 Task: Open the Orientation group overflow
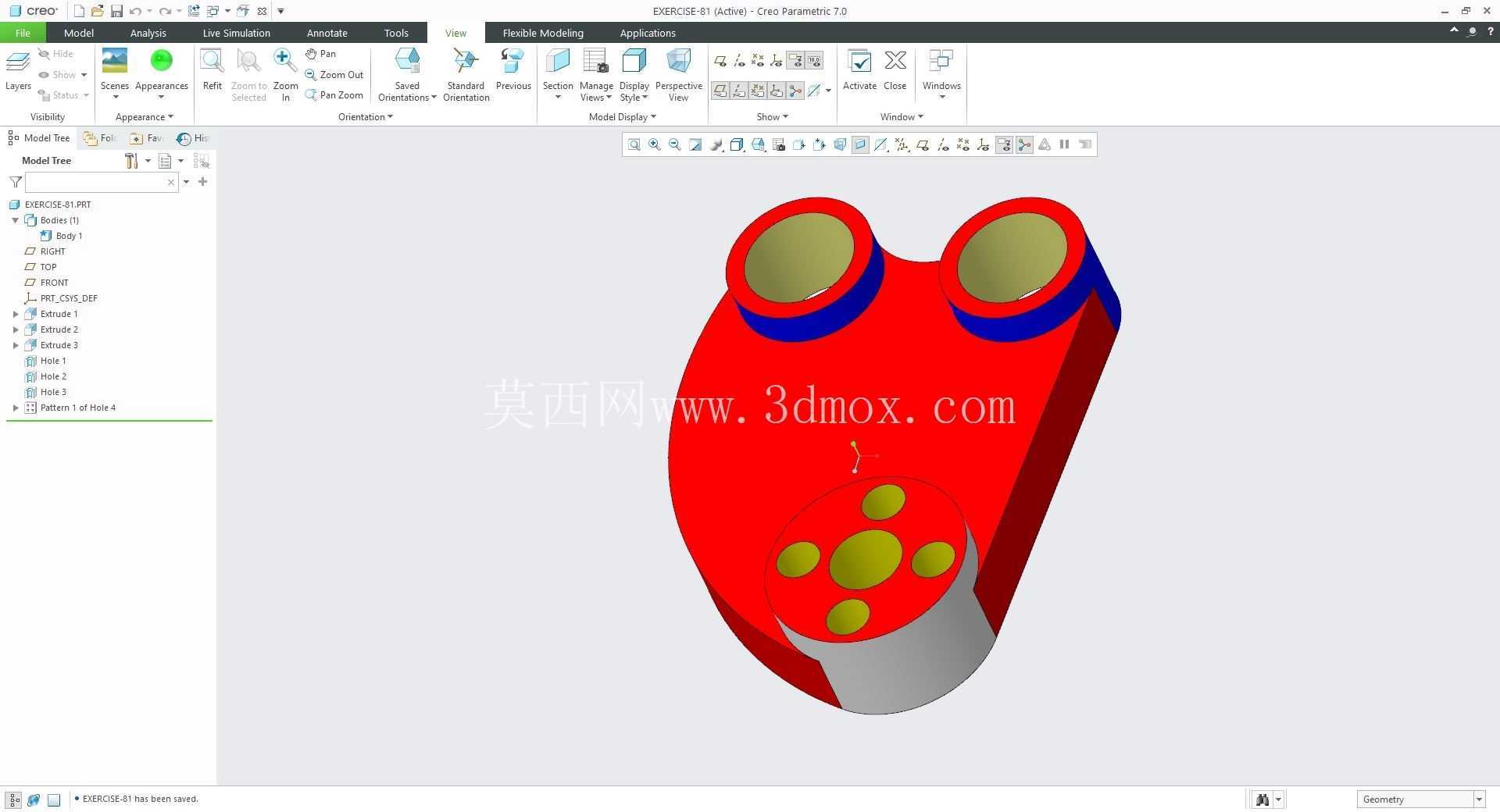[x=365, y=117]
